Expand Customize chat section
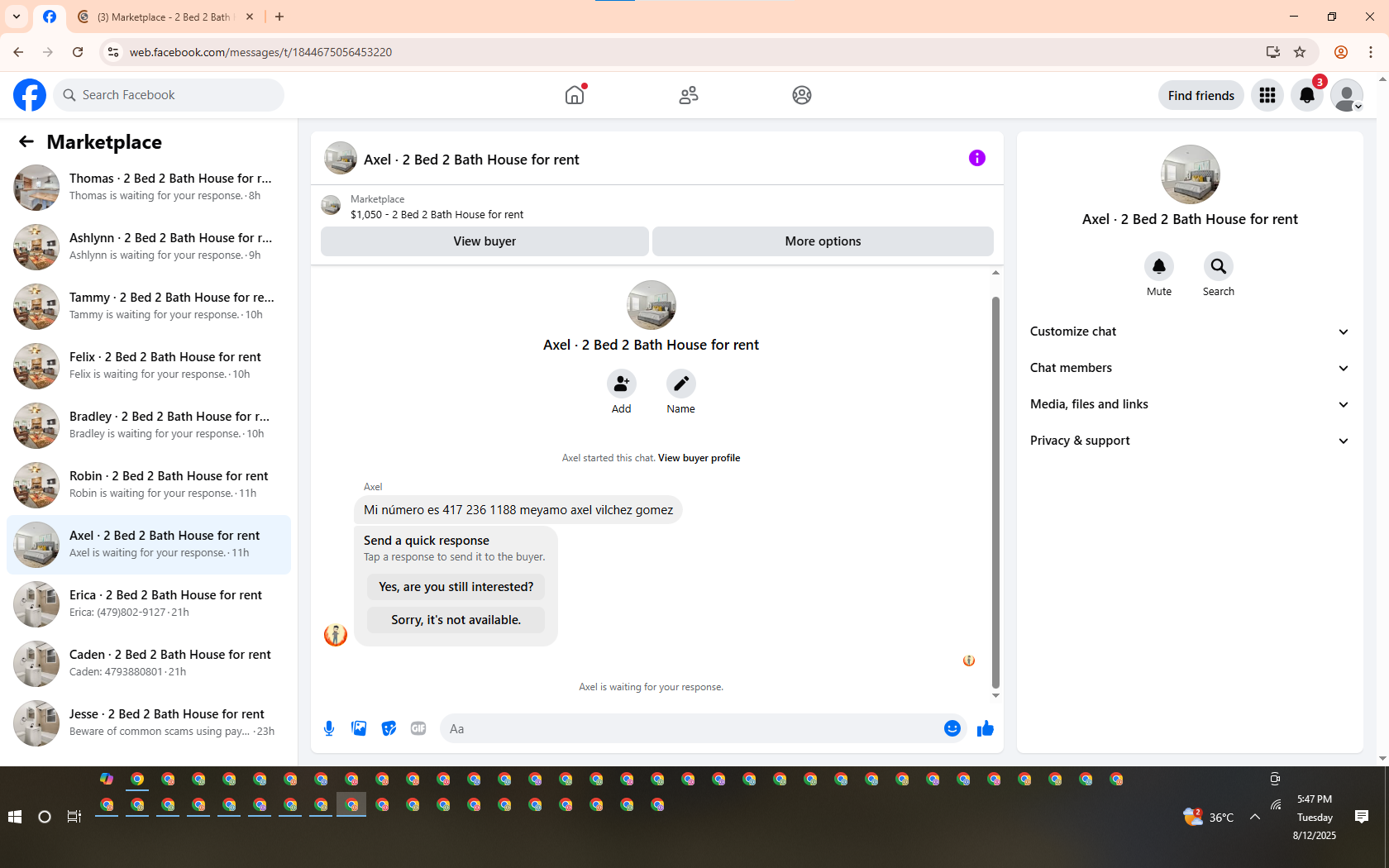The height and width of the screenshot is (868, 1389). point(1190,331)
